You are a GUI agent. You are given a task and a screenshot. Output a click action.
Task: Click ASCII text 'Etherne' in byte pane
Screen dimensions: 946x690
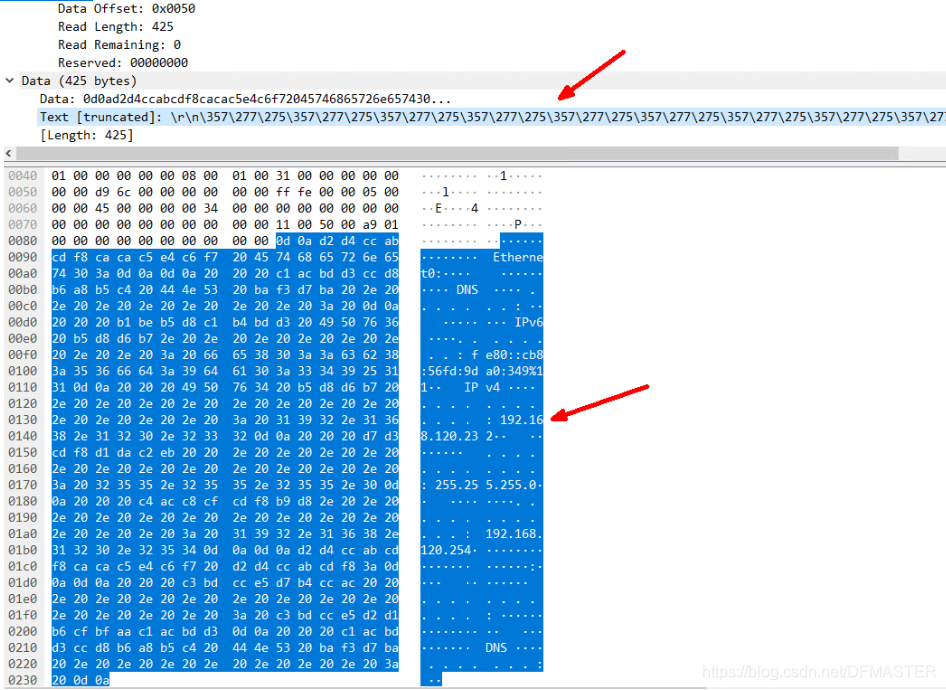coord(518,257)
